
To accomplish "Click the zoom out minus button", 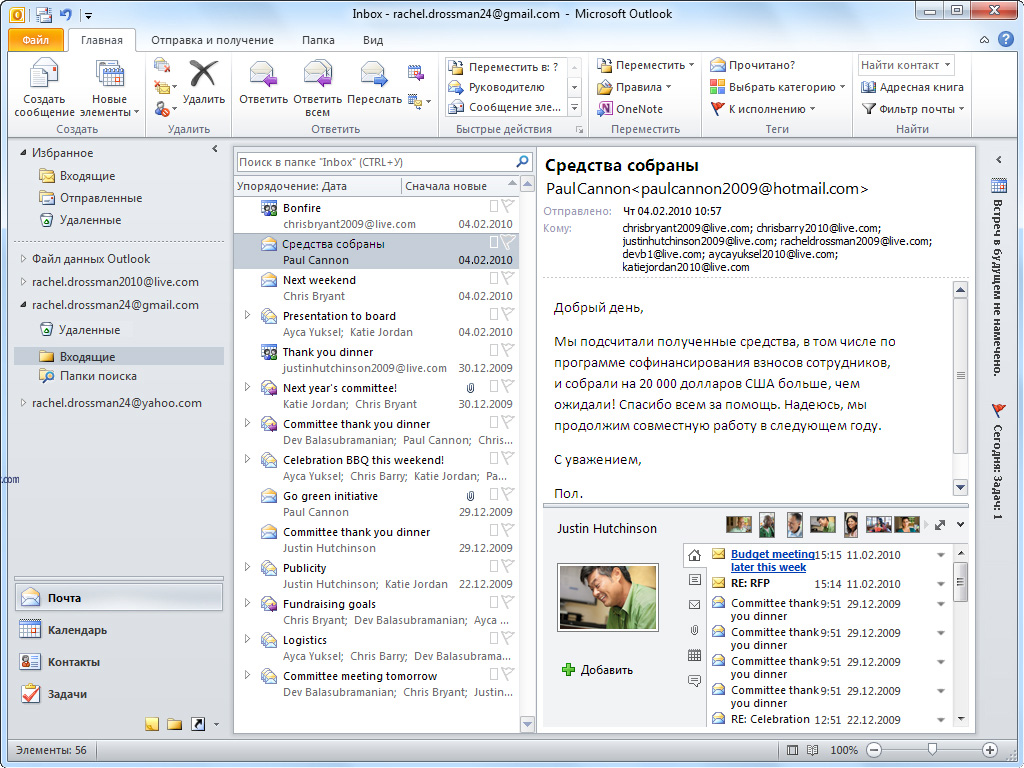I will point(875,750).
